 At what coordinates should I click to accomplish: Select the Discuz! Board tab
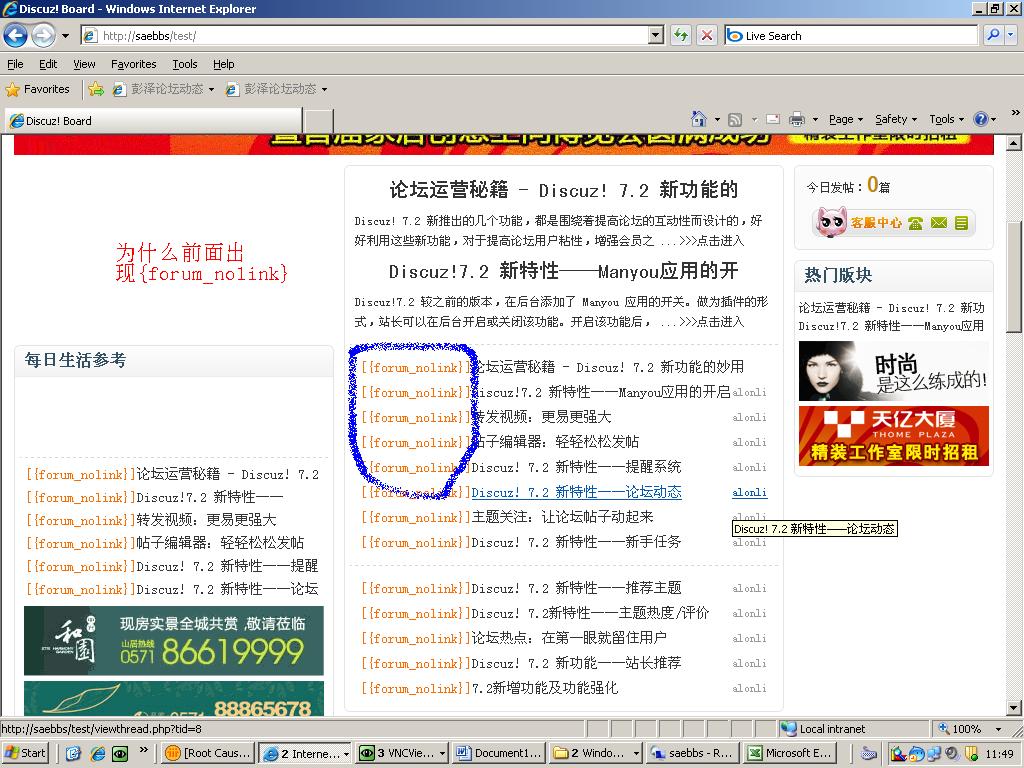pyautogui.click(x=153, y=121)
